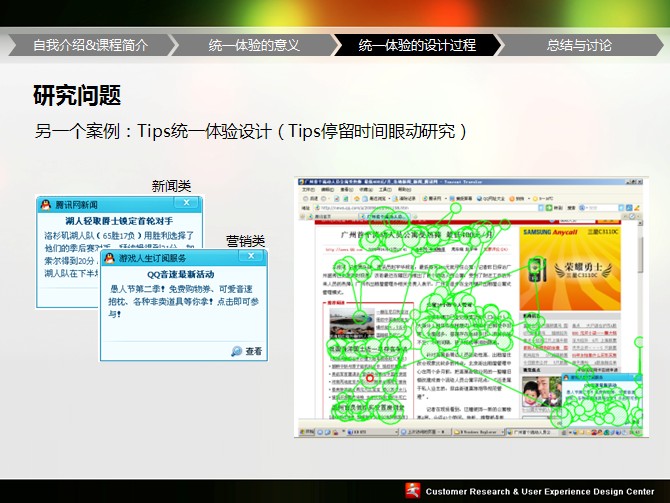Click the Windows 开始 start button

(x=306, y=432)
